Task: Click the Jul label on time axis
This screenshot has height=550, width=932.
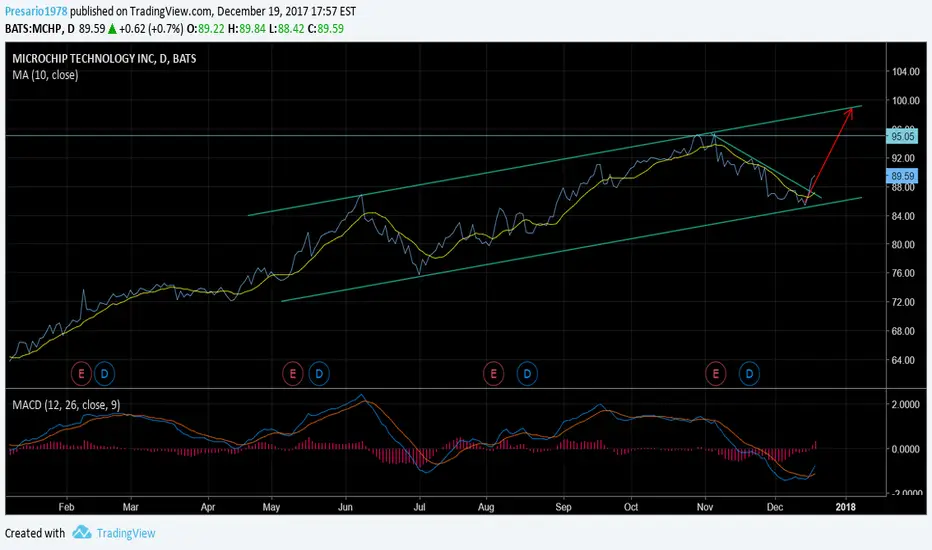Action: click(420, 507)
